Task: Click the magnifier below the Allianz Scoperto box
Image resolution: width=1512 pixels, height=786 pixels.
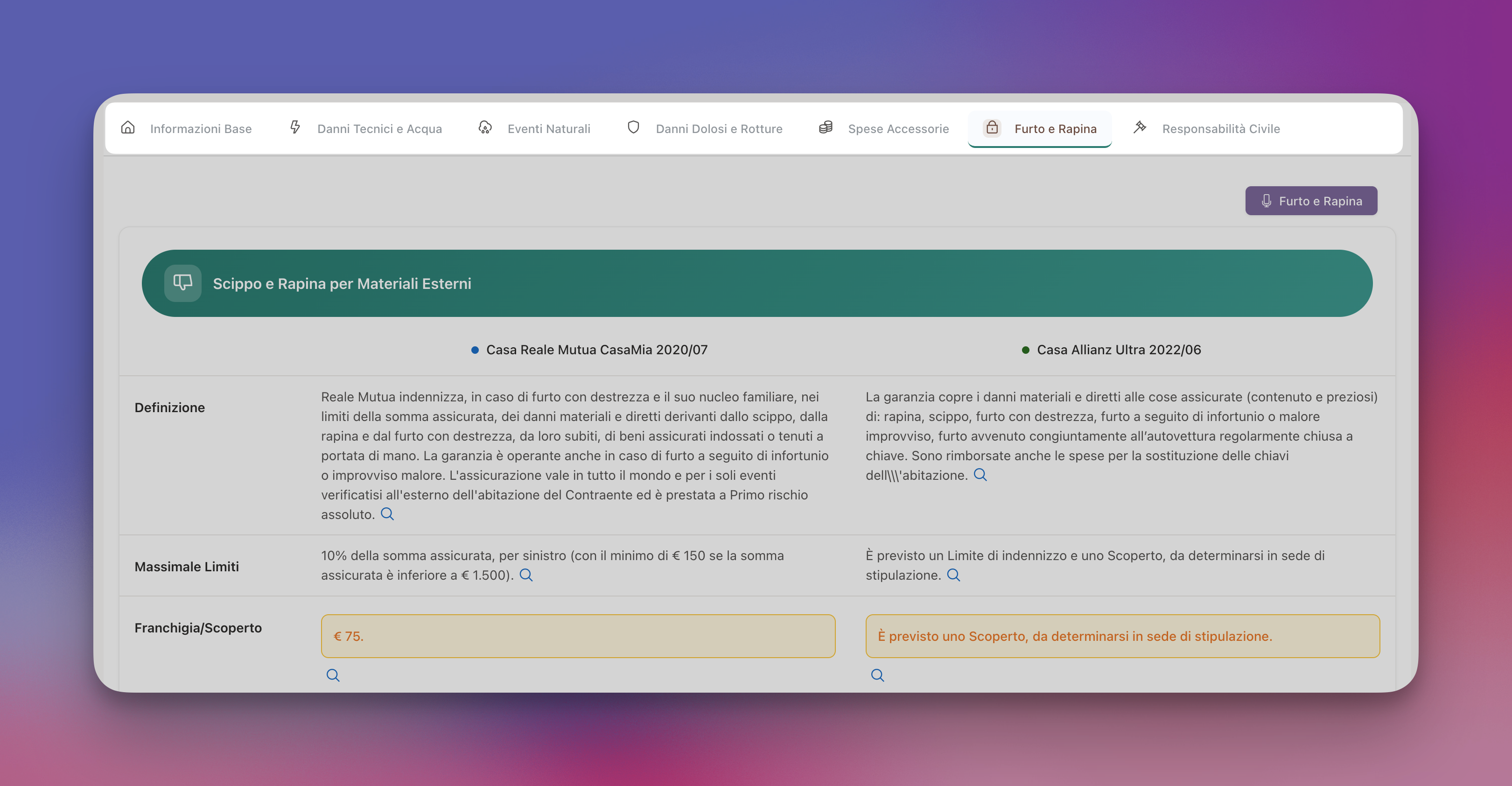Action: [x=877, y=676]
